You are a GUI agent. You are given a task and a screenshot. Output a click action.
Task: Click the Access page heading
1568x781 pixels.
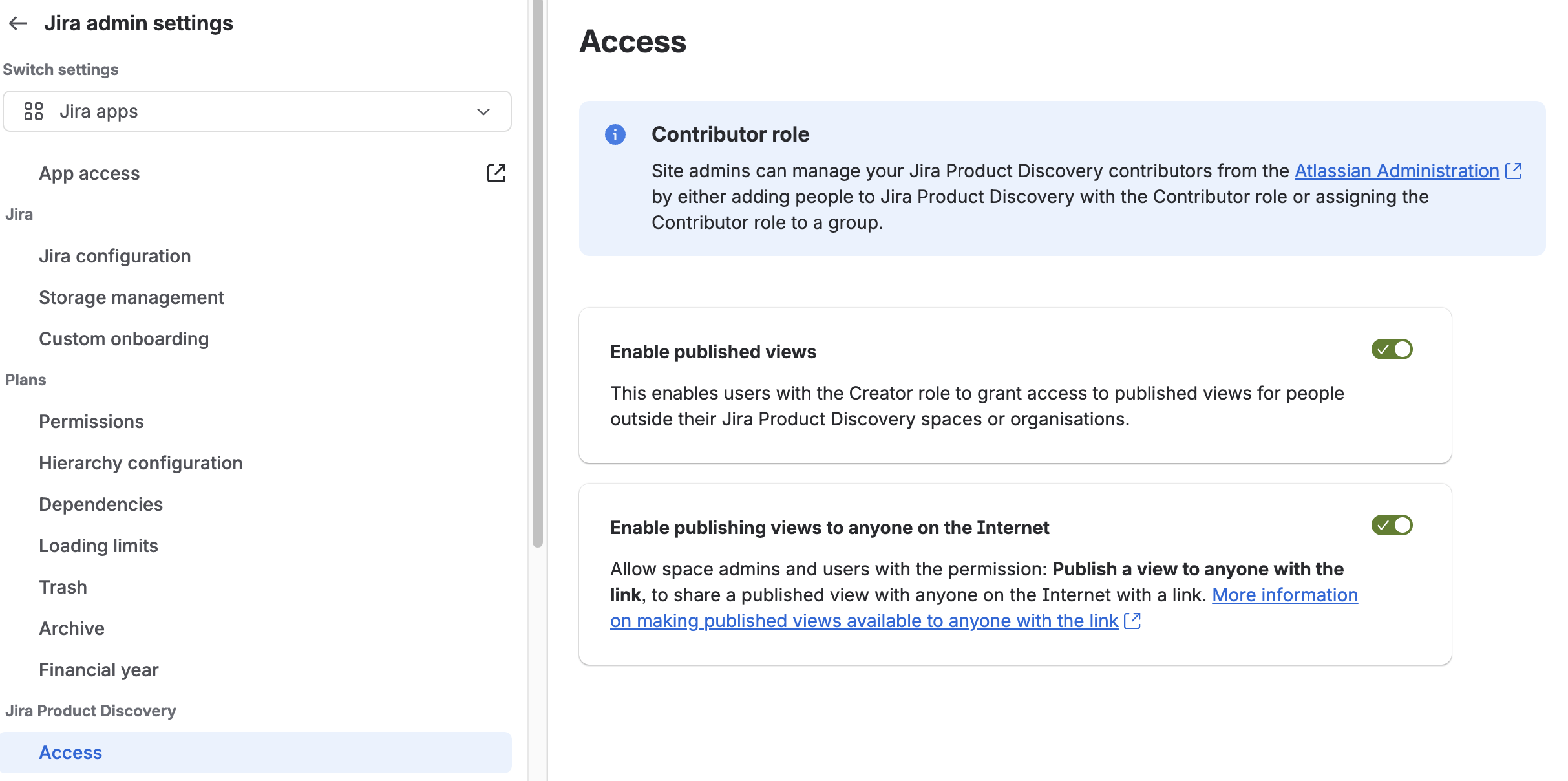(x=633, y=41)
